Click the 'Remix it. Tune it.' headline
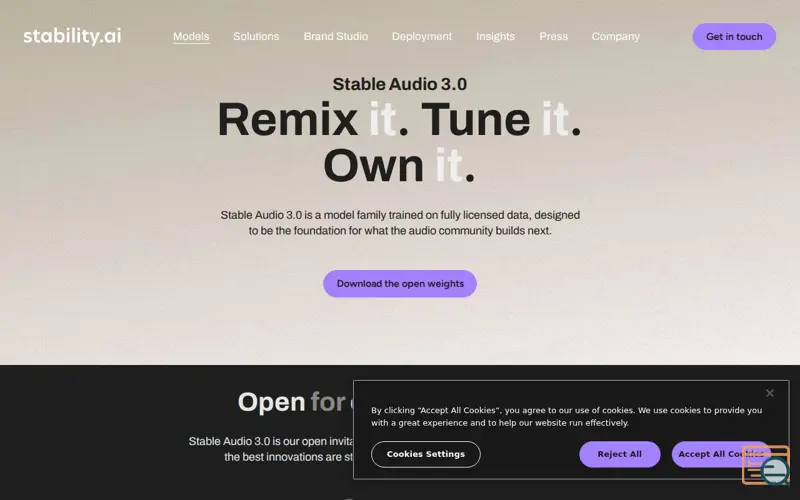800x500 pixels. (399, 119)
